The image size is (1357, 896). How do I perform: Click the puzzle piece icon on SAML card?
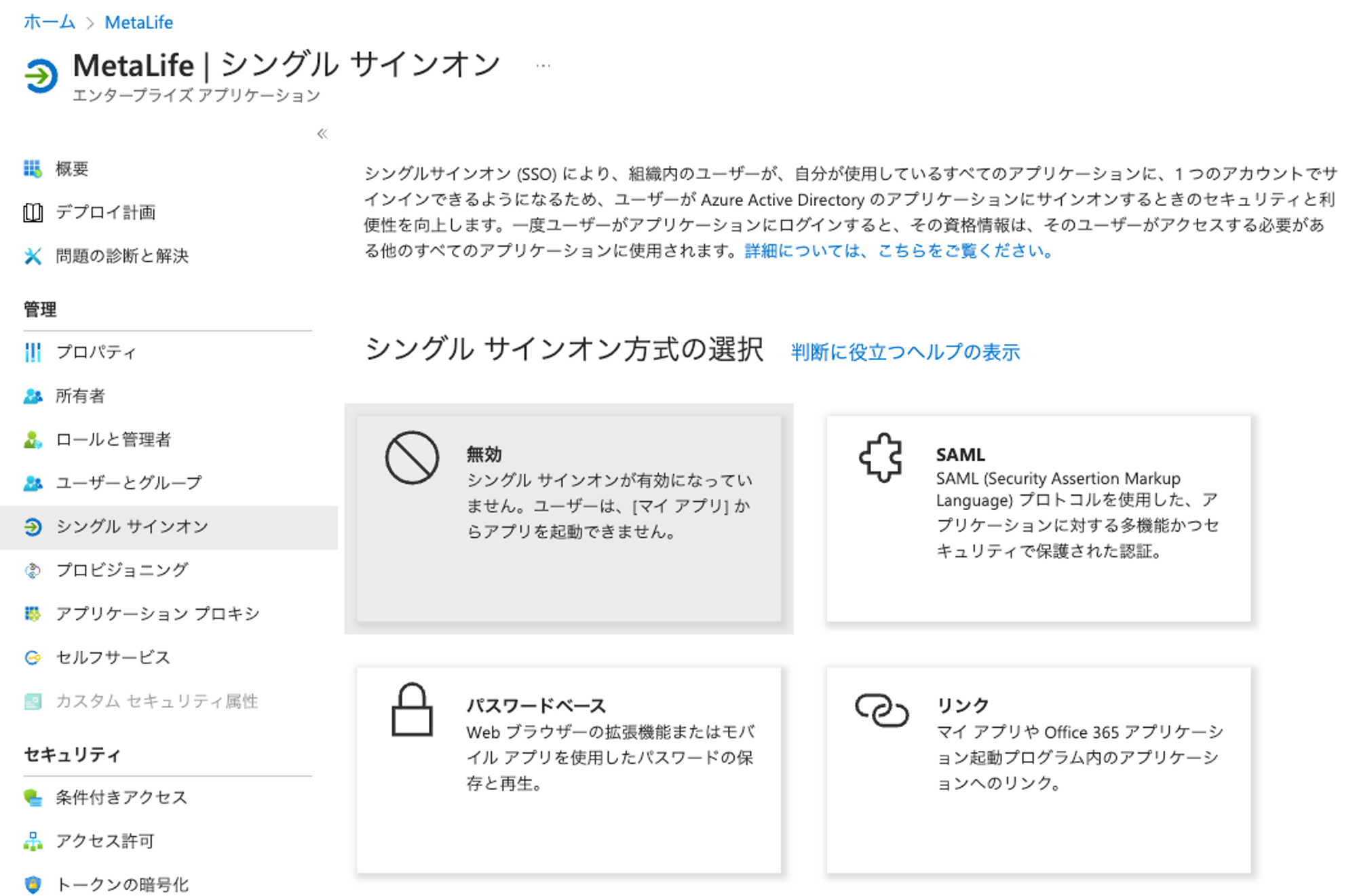click(x=881, y=458)
